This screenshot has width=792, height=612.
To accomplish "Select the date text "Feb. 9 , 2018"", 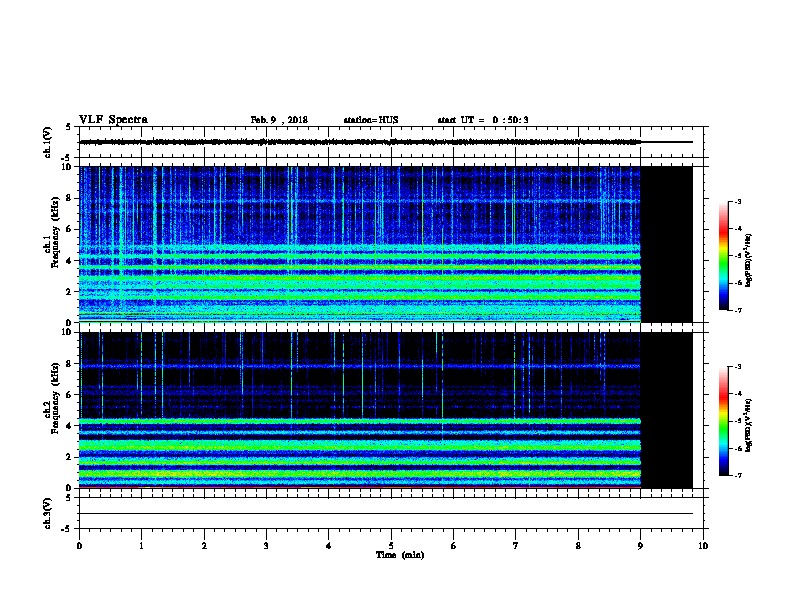I will click(279, 120).
